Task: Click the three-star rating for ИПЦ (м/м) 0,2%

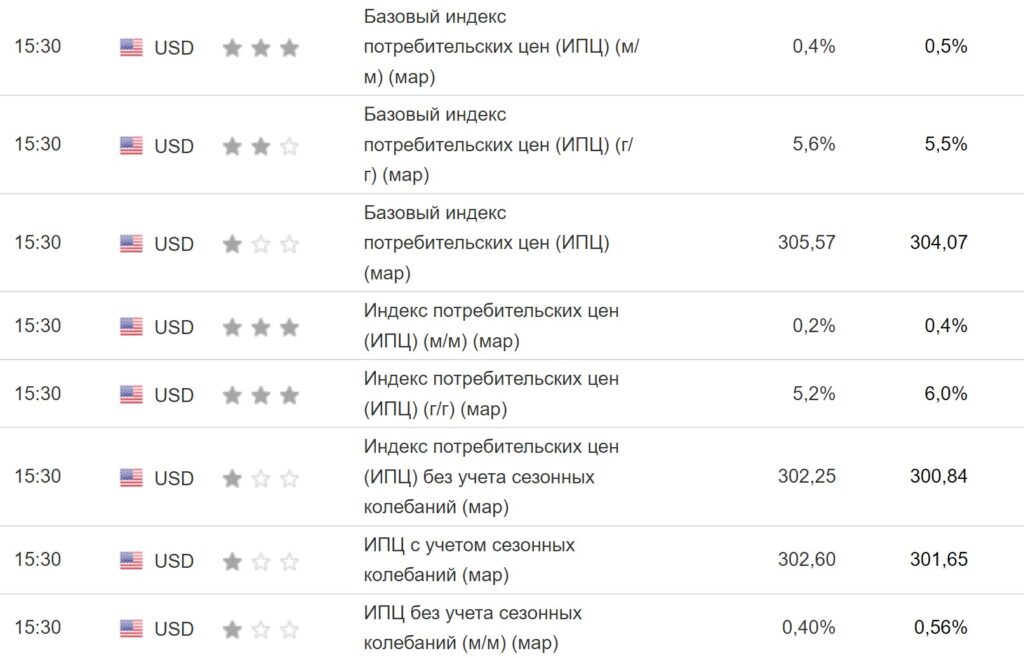Action: (260, 327)
